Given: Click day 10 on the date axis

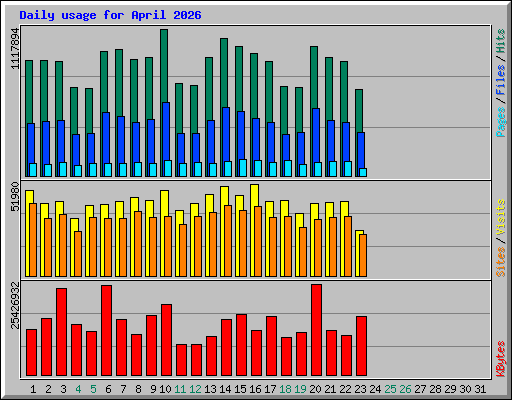Looking at the screenshot, I should coord(165,389).
